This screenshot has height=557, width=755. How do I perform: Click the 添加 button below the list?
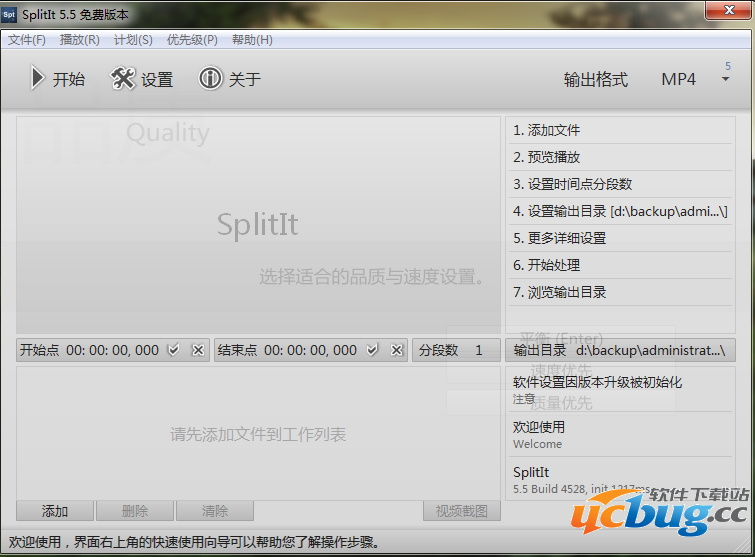pos(55,511)
